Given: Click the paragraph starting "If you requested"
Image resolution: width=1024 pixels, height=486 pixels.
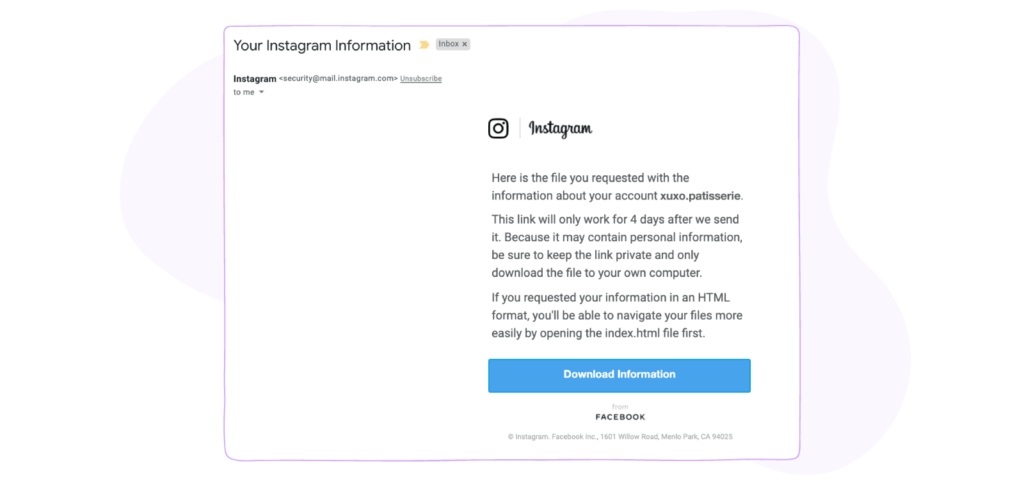Looking at the screenshot, I should (x=617, y=316).
